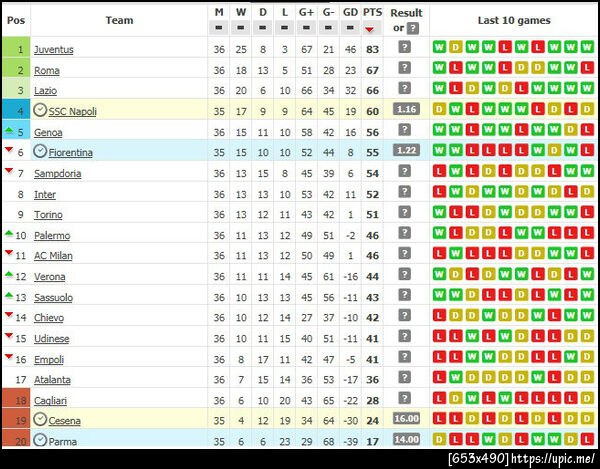Image resolution: width=600 pixels, height=469 pixels.
Task: Sort table by the GD column header
Action: 350,12
